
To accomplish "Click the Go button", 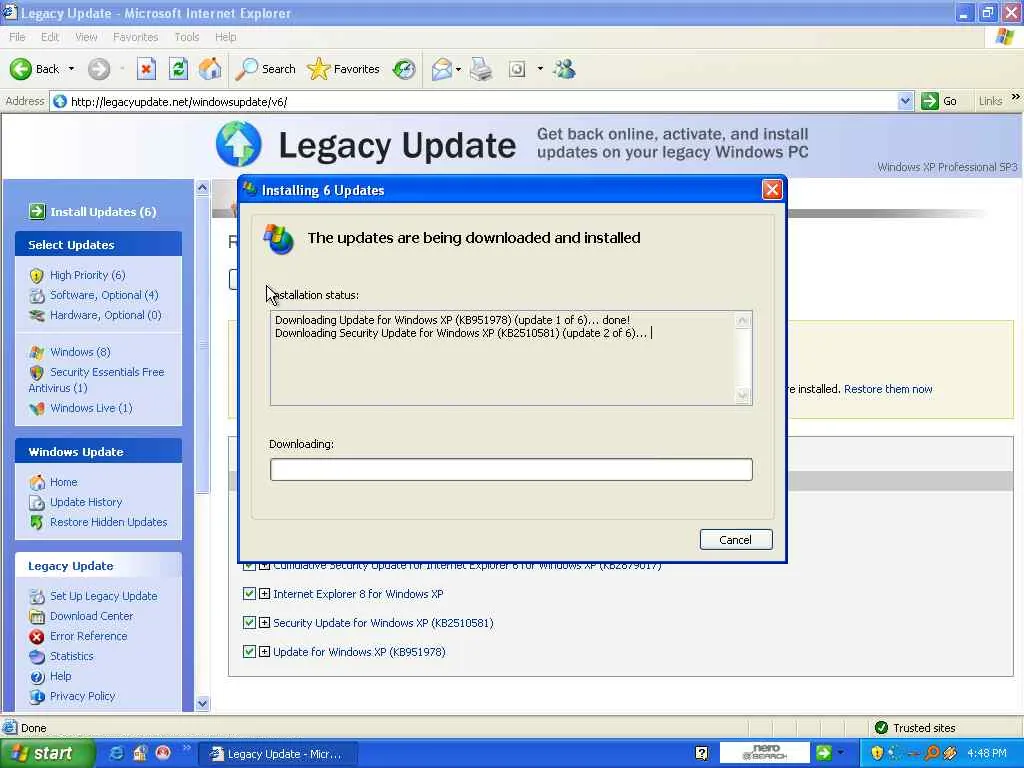I will click(x=939, y=101).
